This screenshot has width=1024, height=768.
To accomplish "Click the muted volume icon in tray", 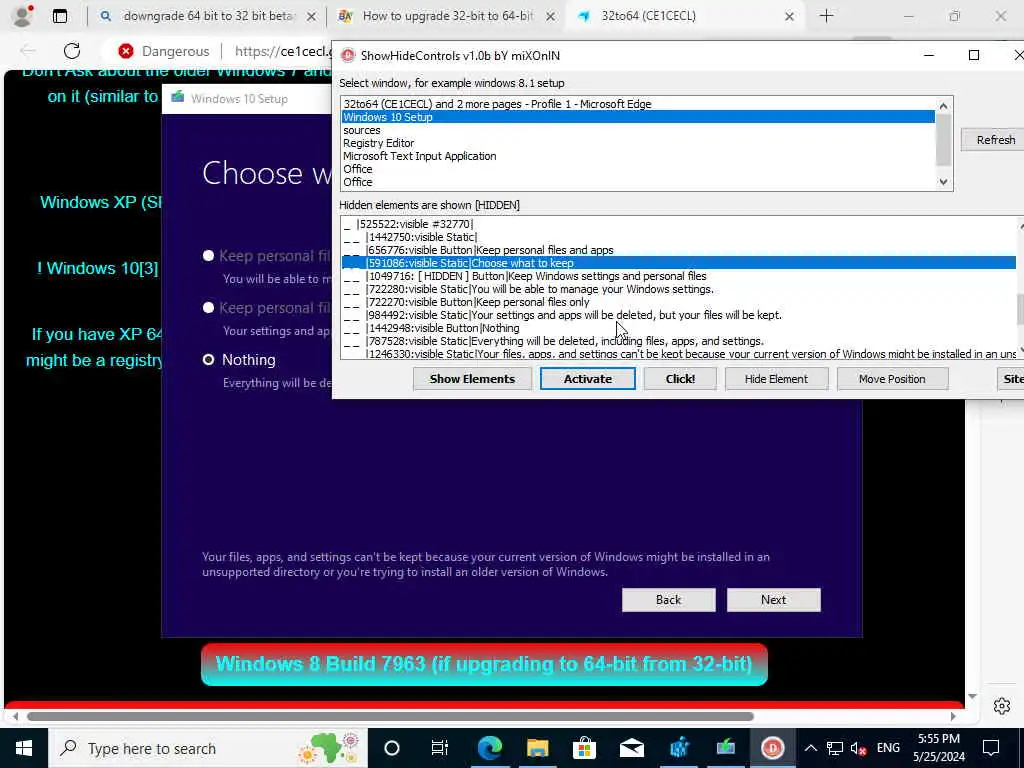I will click(858, 748).
